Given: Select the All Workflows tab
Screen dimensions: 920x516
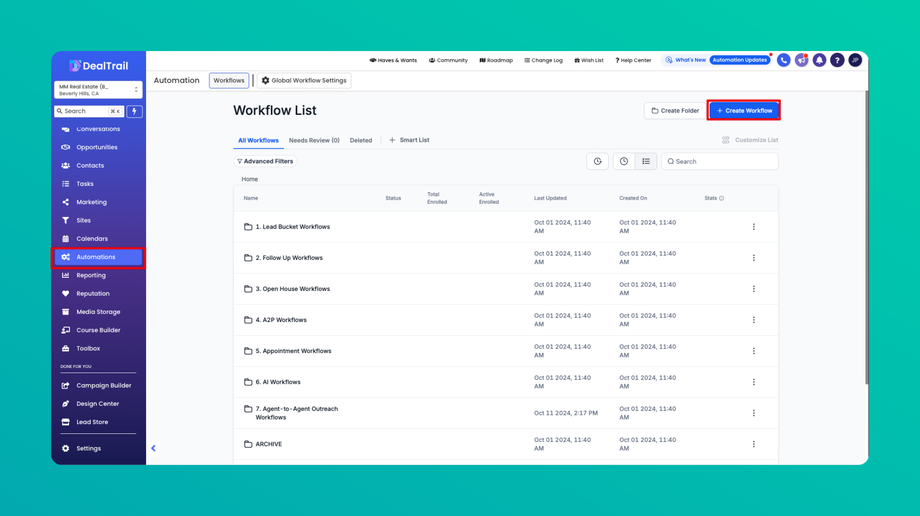Looking at the screenshot, I should 258,140.
